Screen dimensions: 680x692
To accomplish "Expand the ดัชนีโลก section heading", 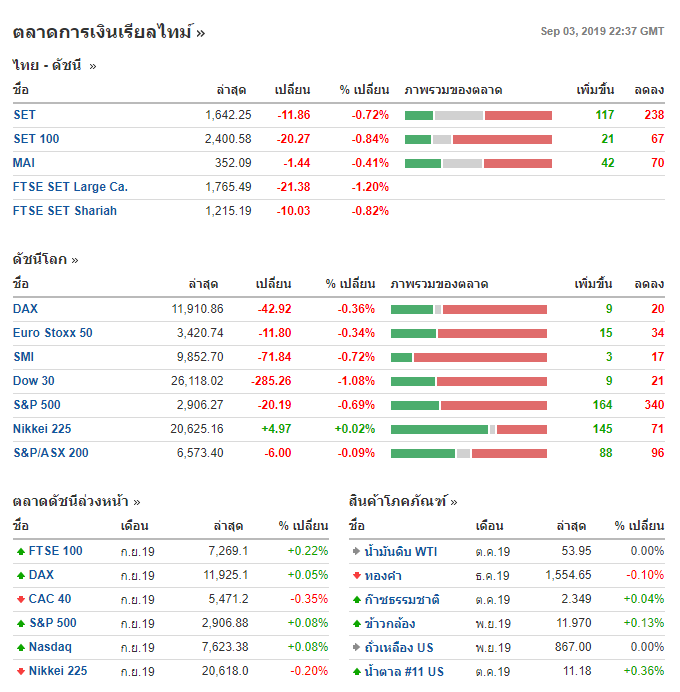I will click(45, 259).
